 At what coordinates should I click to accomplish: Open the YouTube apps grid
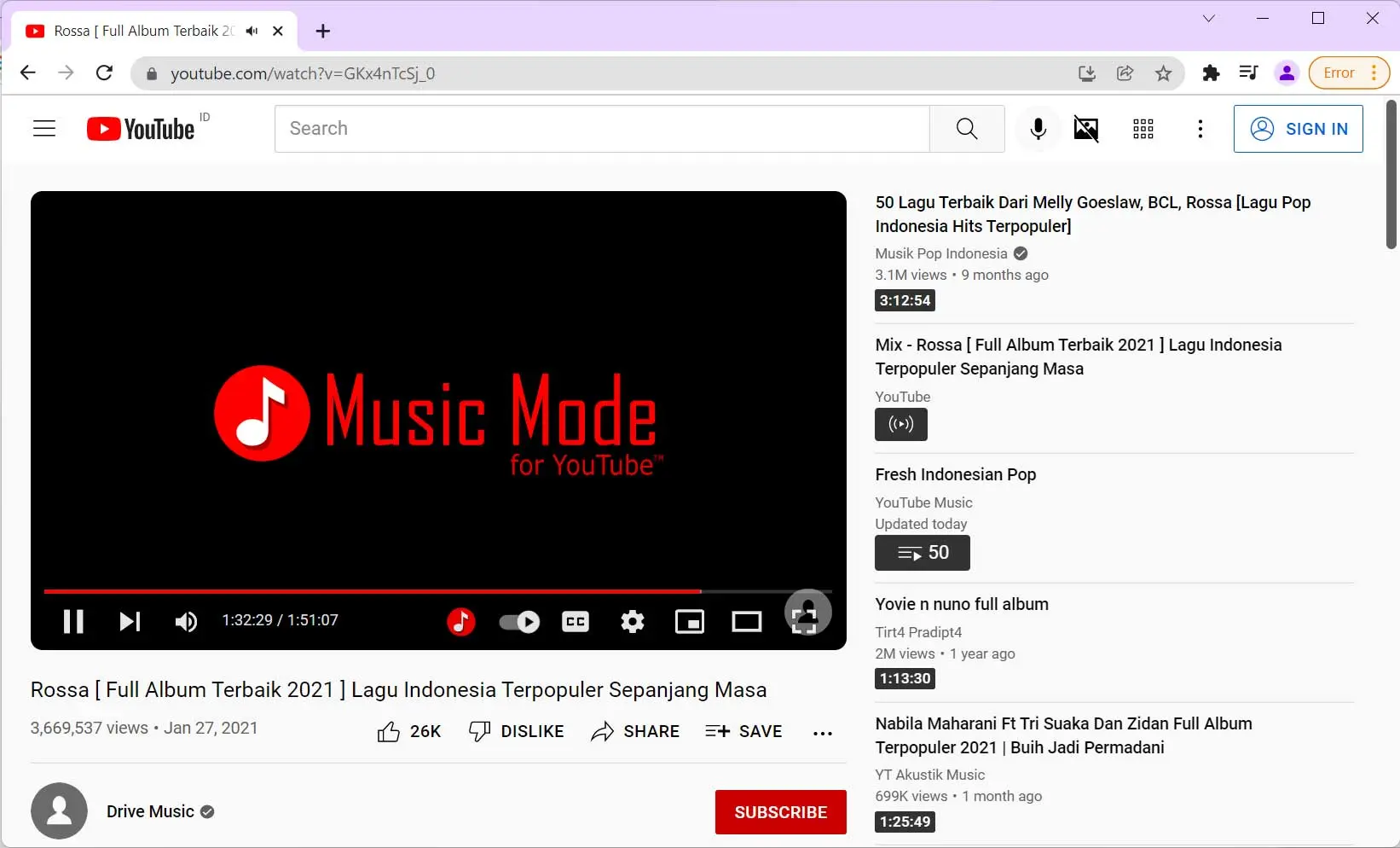(1143, 129)
